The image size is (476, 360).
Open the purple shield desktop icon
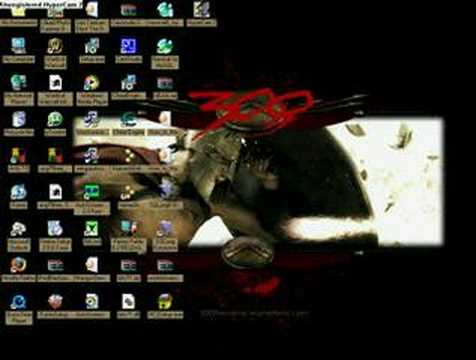165,229
